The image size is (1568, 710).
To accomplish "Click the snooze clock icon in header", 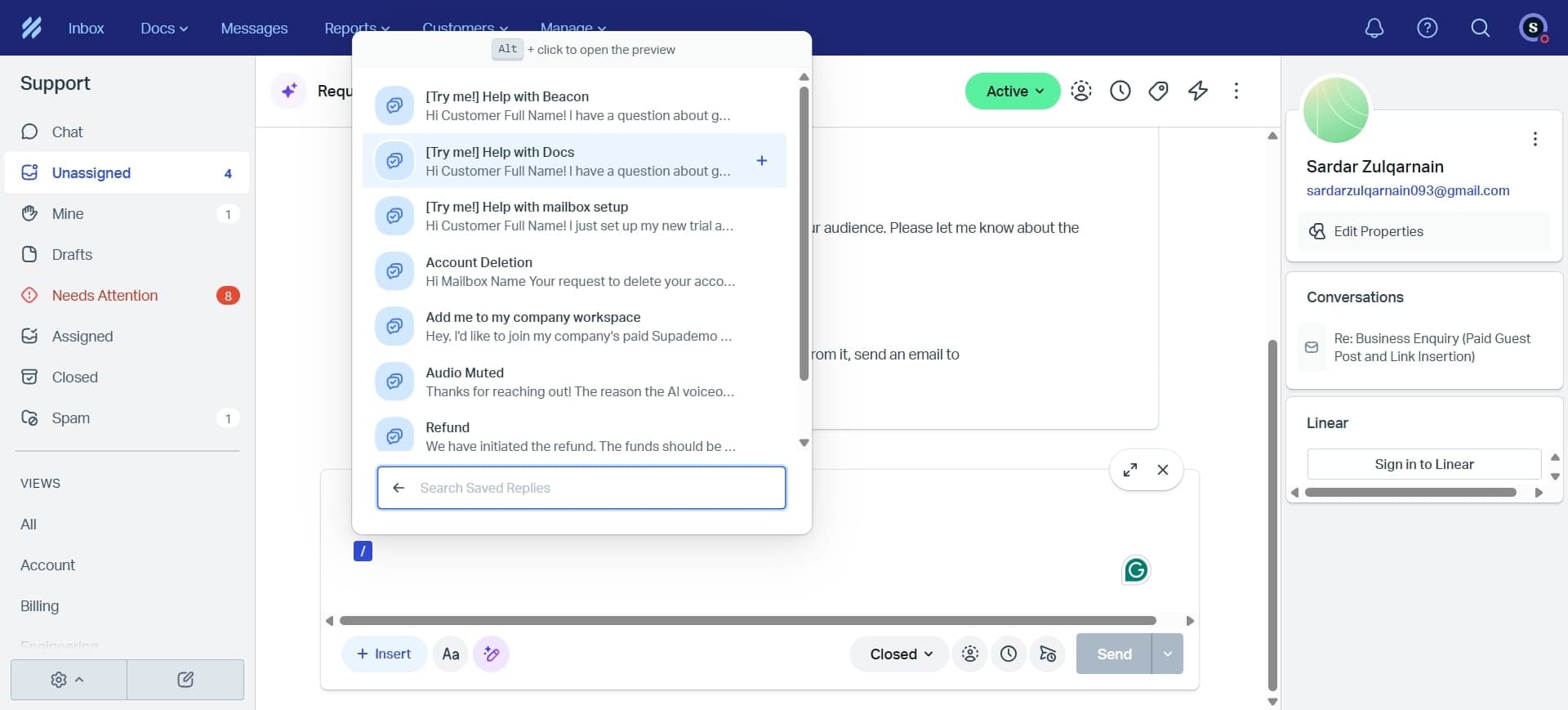I will point(1120,91).
